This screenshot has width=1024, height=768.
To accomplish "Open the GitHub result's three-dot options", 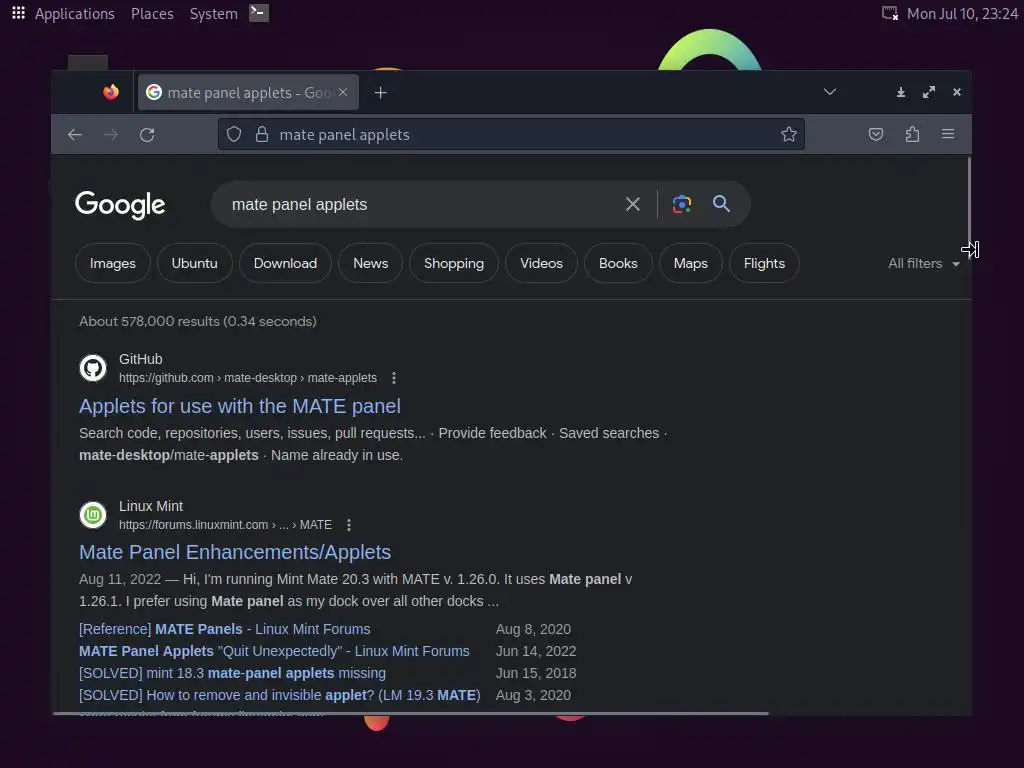I will pos(393,378).
